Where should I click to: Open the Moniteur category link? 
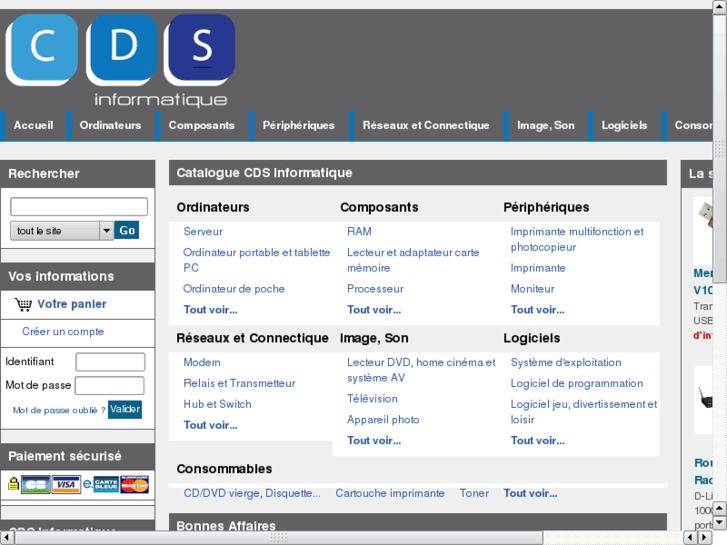(x=532, y=289)
